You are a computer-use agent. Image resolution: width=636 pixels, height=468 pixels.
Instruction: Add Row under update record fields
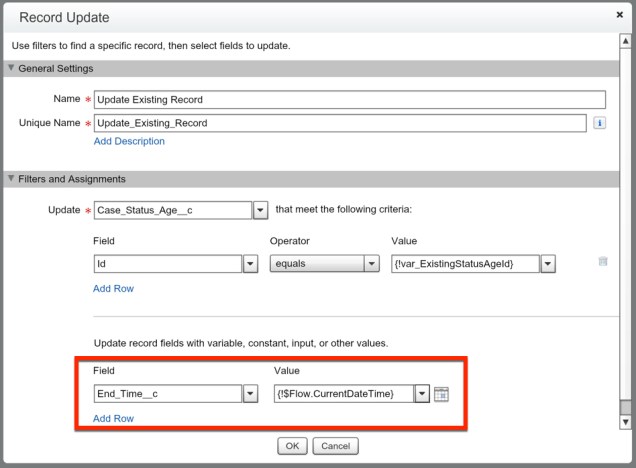pos(113,419)
